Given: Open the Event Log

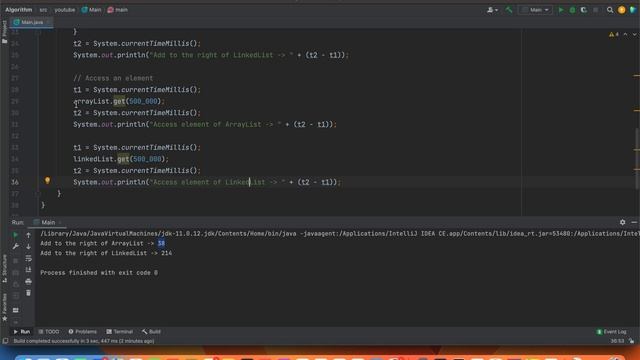Looking at the screenshot, I should tap(611, 331).
